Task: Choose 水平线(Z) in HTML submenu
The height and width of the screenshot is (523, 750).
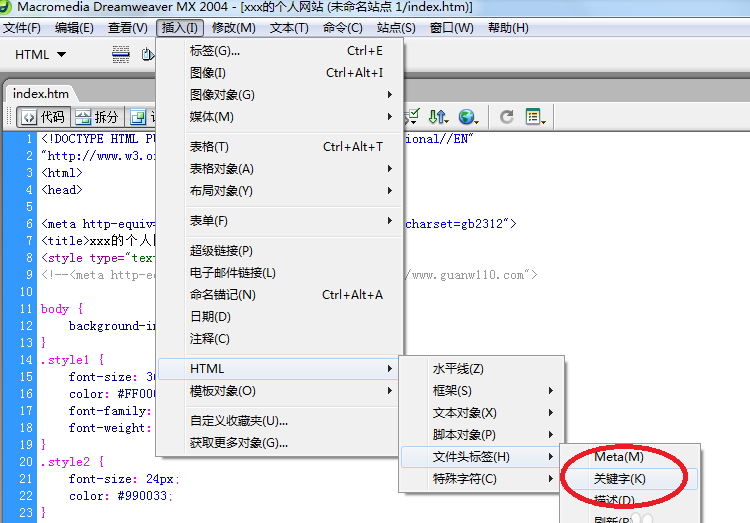Action: coord(482,369)
